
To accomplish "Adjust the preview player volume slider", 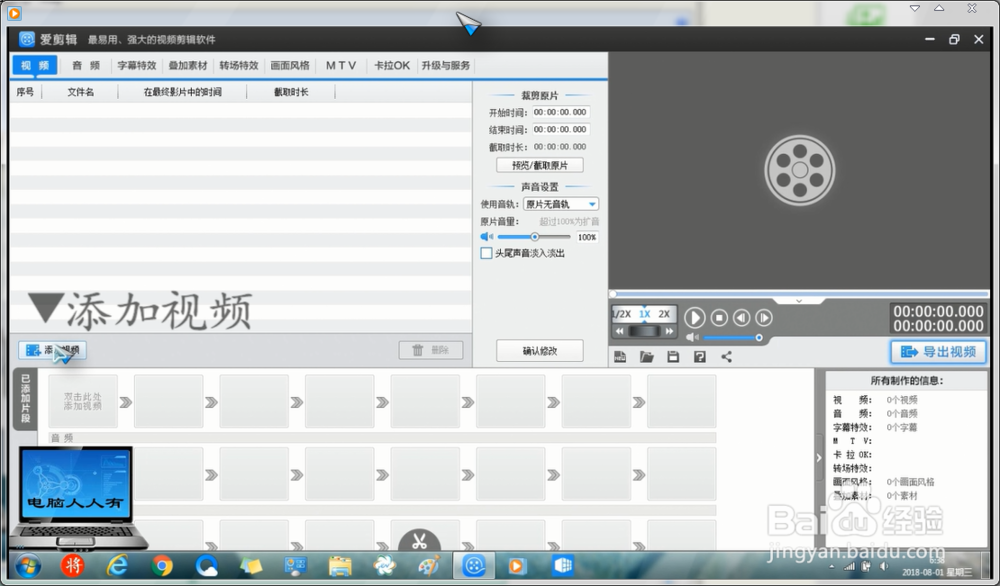I will [732, 337].
